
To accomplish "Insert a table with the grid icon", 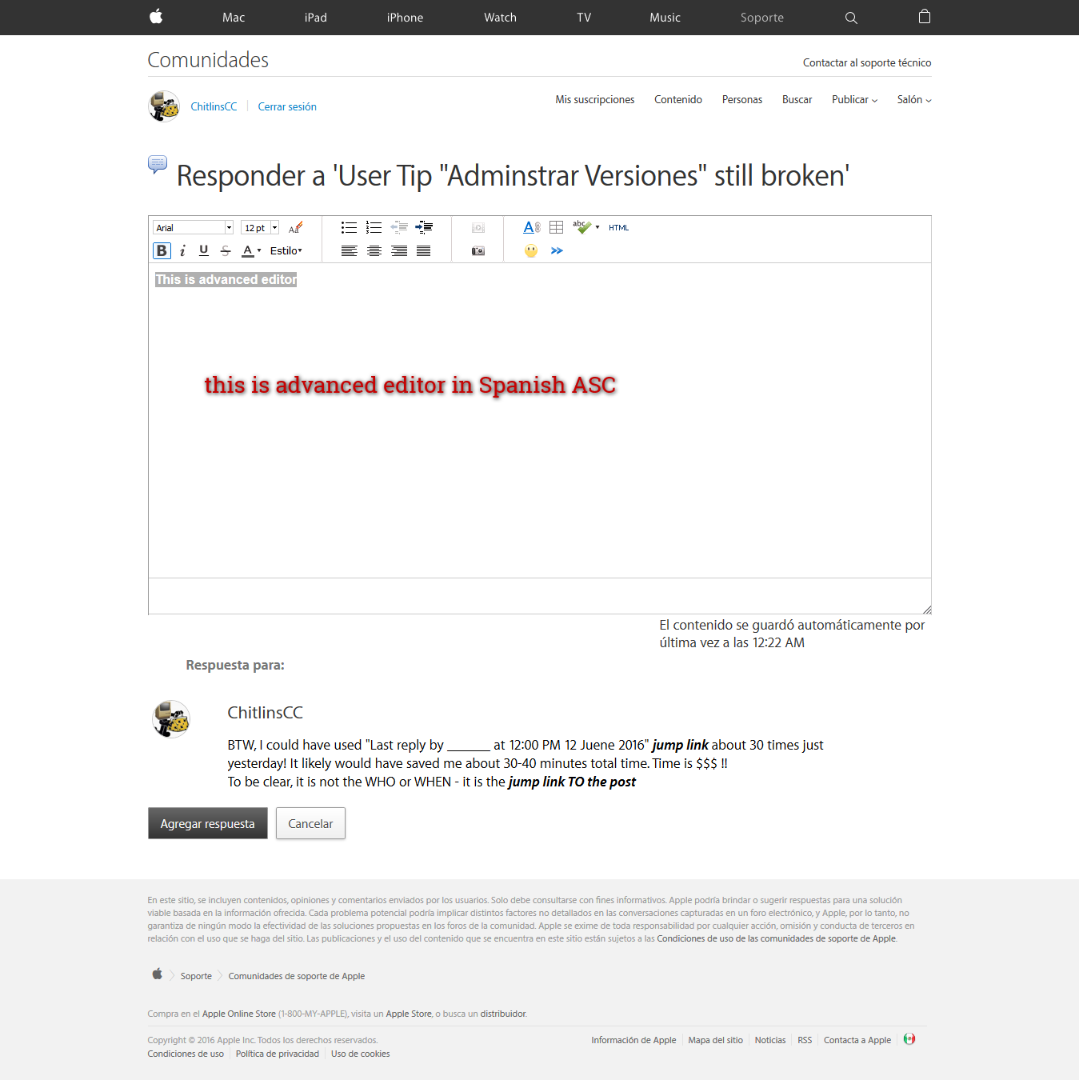I will point(556,227).
